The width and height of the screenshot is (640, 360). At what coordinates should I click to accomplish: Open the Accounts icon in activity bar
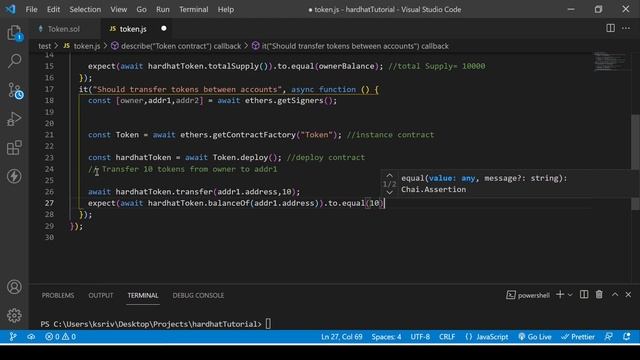[x=14, y=287]
